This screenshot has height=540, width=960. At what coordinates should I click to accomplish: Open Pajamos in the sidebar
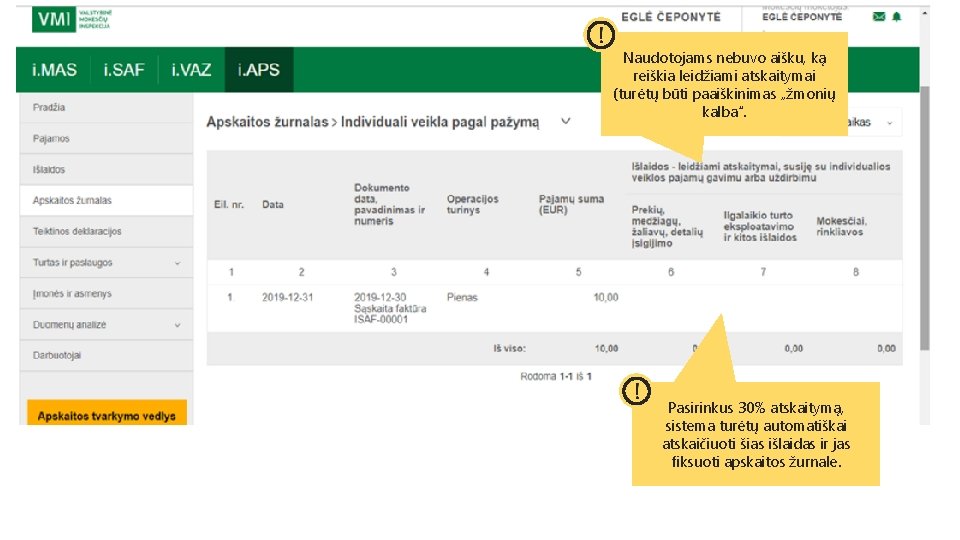pyautogui.click(x=106, y=139)
